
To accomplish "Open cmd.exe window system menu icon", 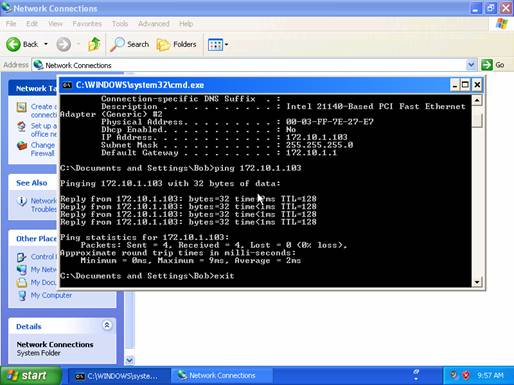I will click(x=67, y=85).
